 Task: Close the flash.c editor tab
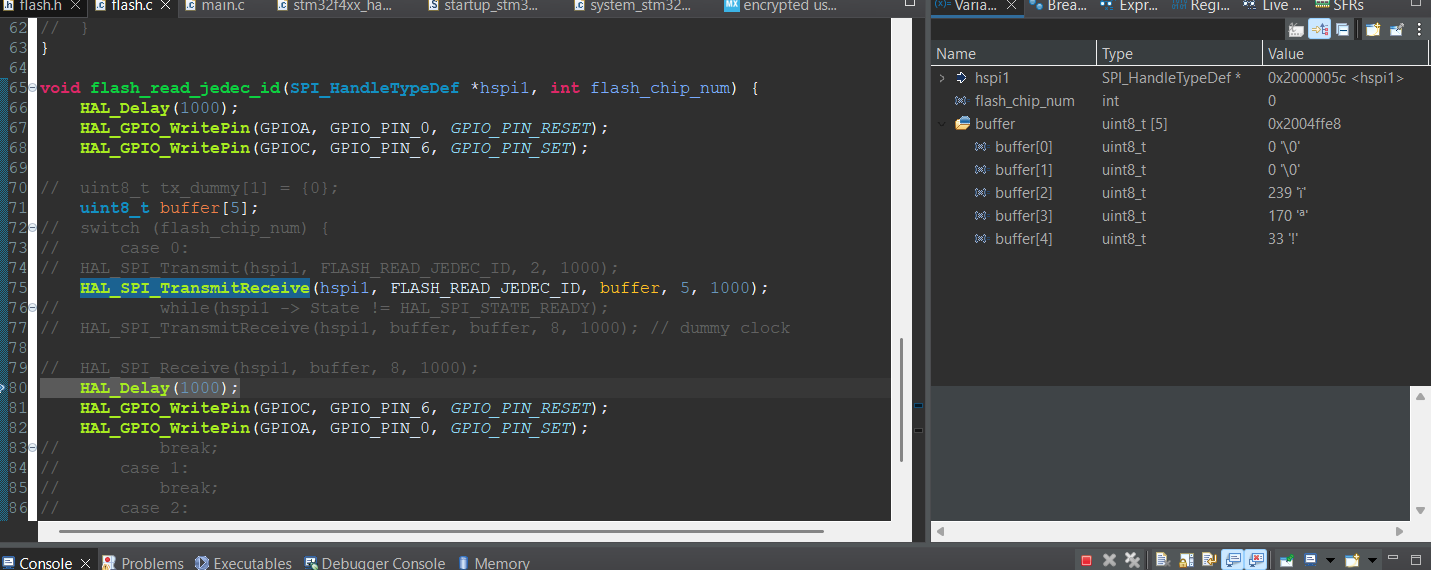click(166, 6)
